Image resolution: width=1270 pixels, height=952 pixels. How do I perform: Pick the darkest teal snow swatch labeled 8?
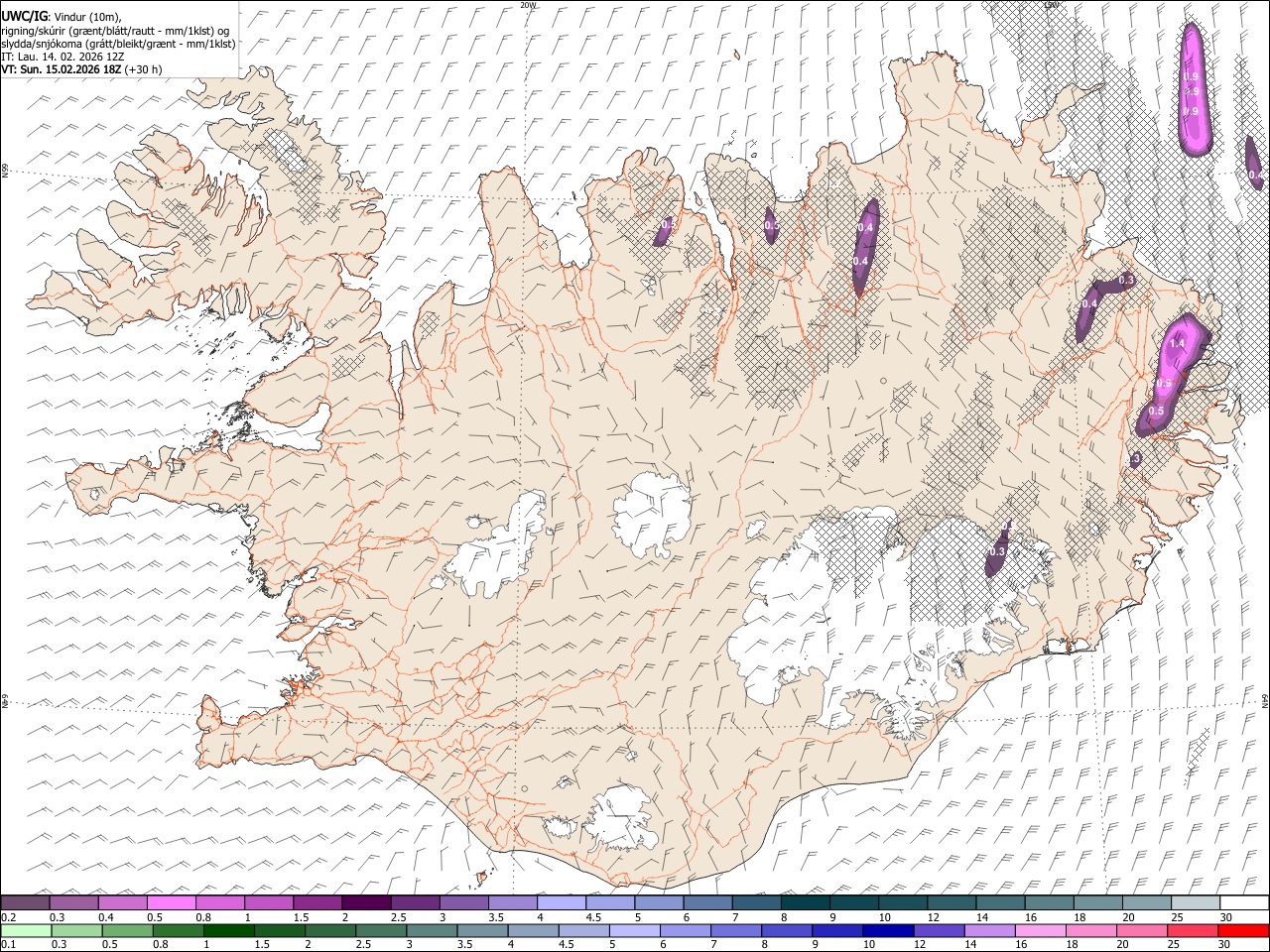[x=806, y=902]
